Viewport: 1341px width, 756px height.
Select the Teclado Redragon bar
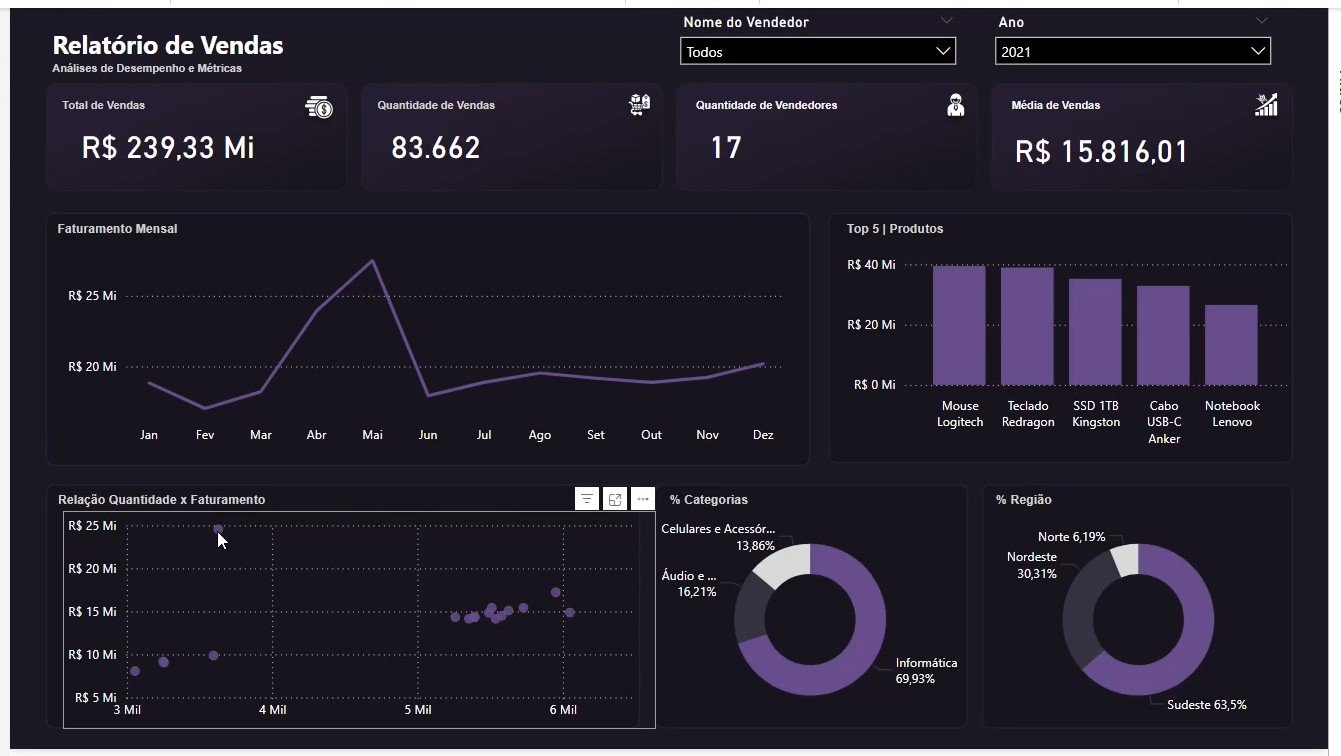[x=1027, y=326]
